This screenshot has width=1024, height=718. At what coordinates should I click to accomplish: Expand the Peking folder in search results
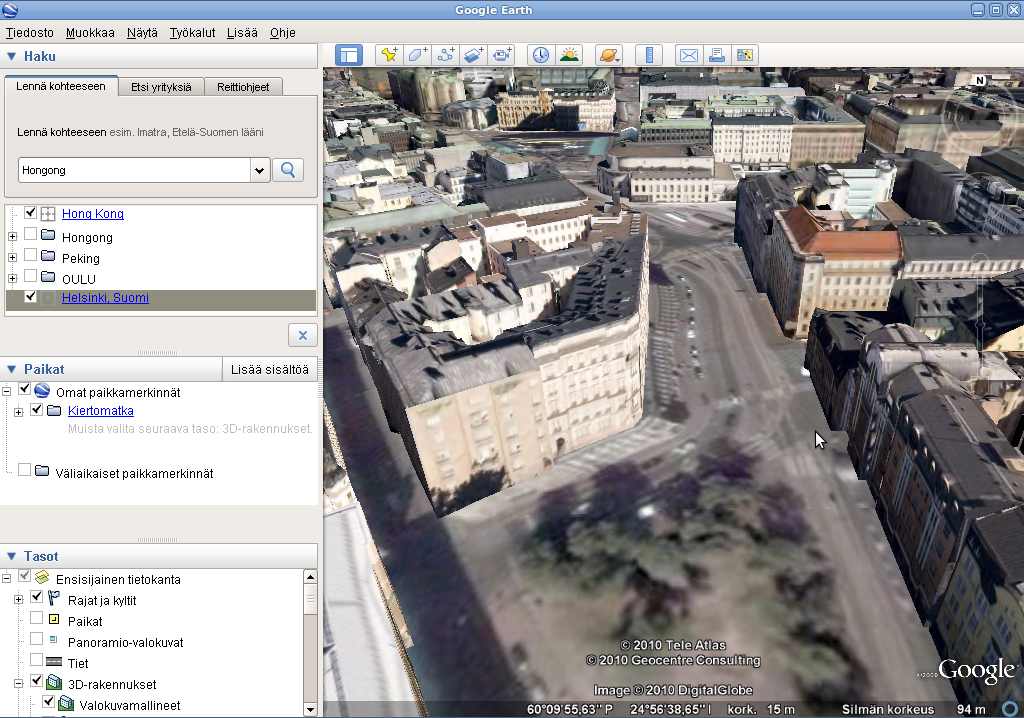pos(13,258)
